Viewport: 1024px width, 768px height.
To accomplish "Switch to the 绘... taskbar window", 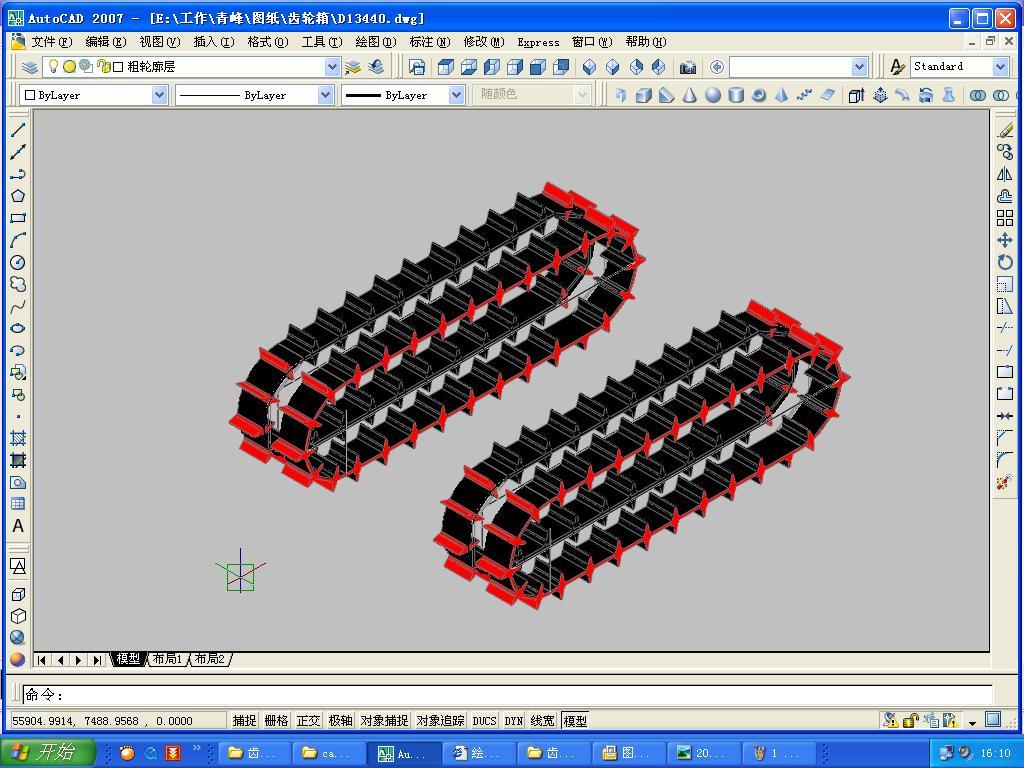I will tap(479, 753).
